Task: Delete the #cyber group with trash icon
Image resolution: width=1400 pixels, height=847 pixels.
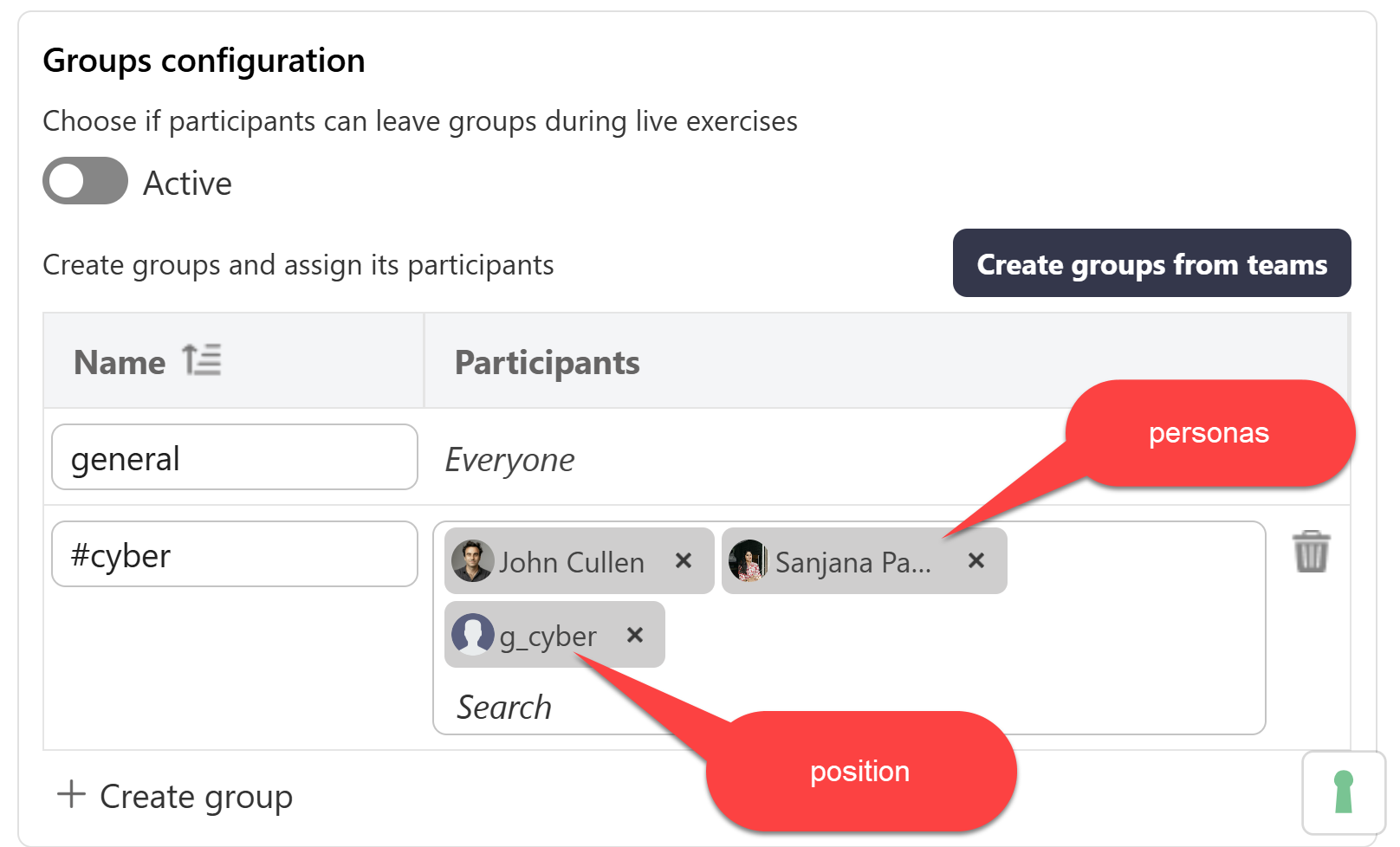Action: point(1311,552)
